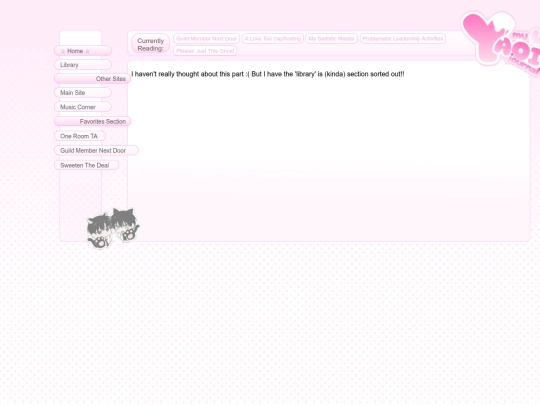
Task: Open One Room TA favorite
Action: point(80,136)
